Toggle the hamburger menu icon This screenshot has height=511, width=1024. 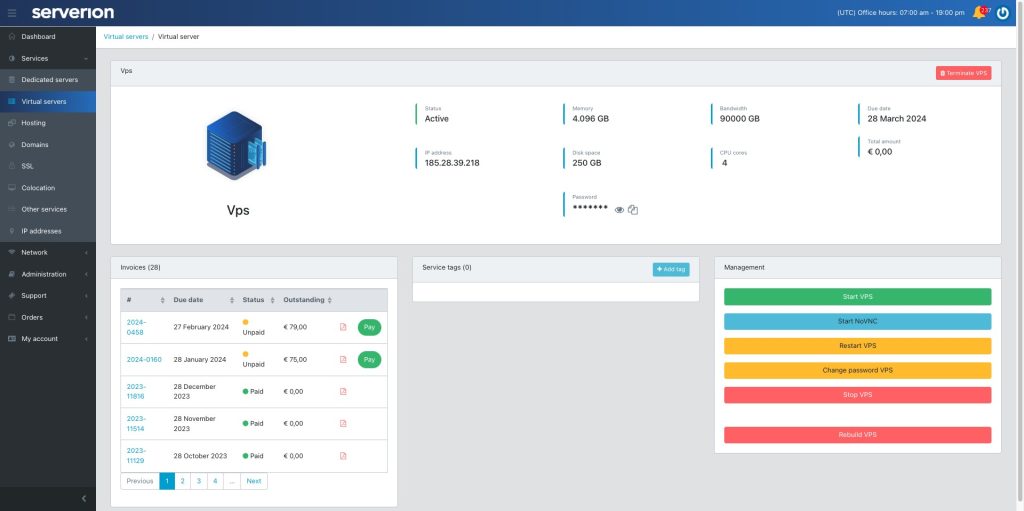tap(12, 13)
